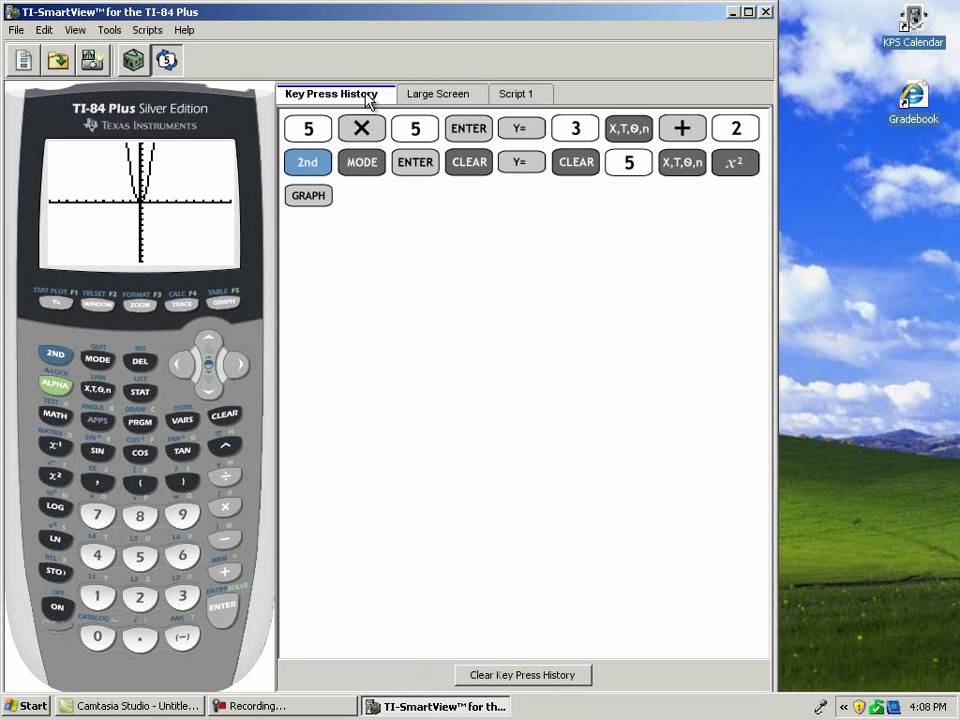Switch to the Script 1 tab
This screenshot has height=720, width=960.
tap(516, 94)
